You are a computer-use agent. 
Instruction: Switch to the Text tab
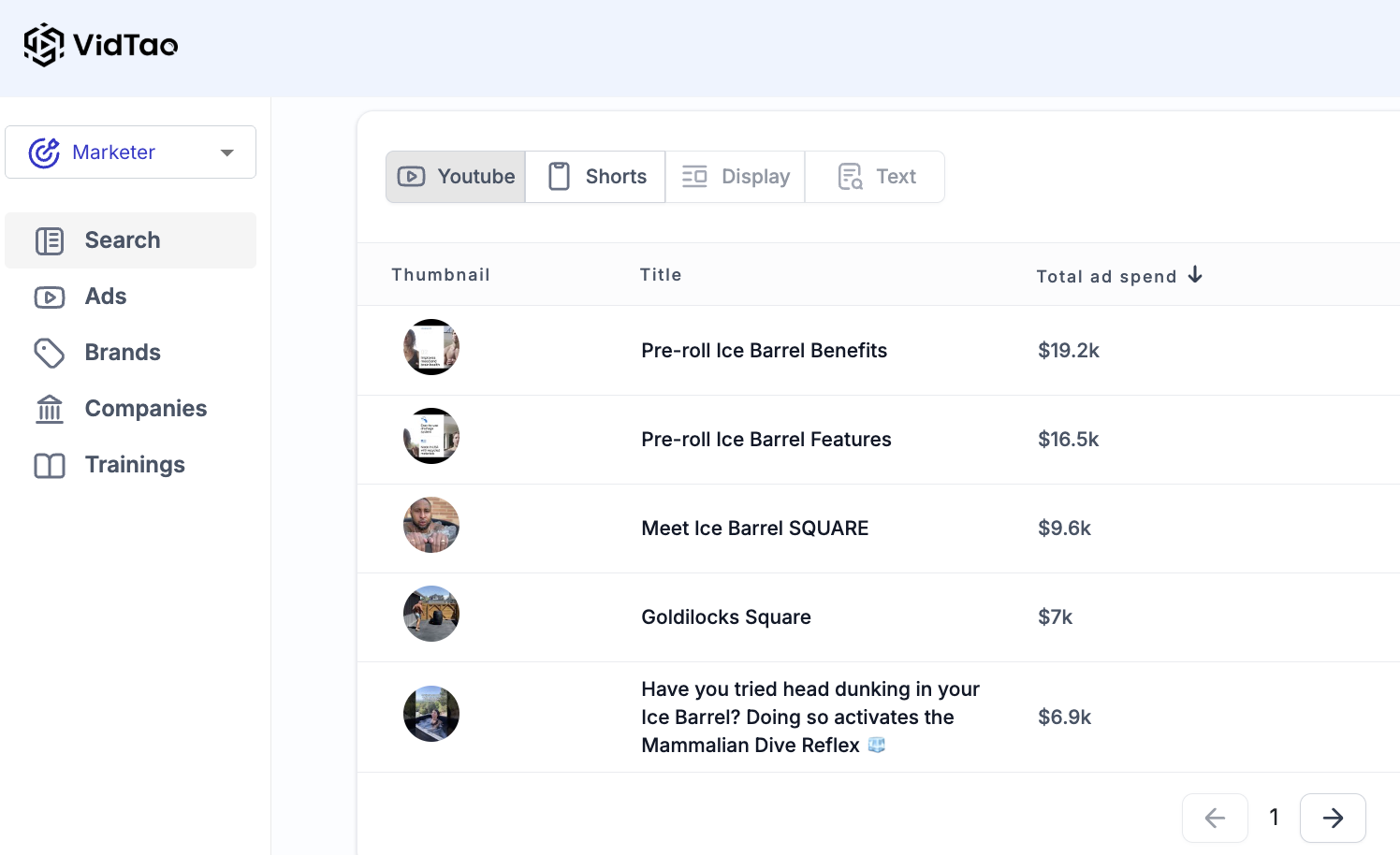[875, 177]
